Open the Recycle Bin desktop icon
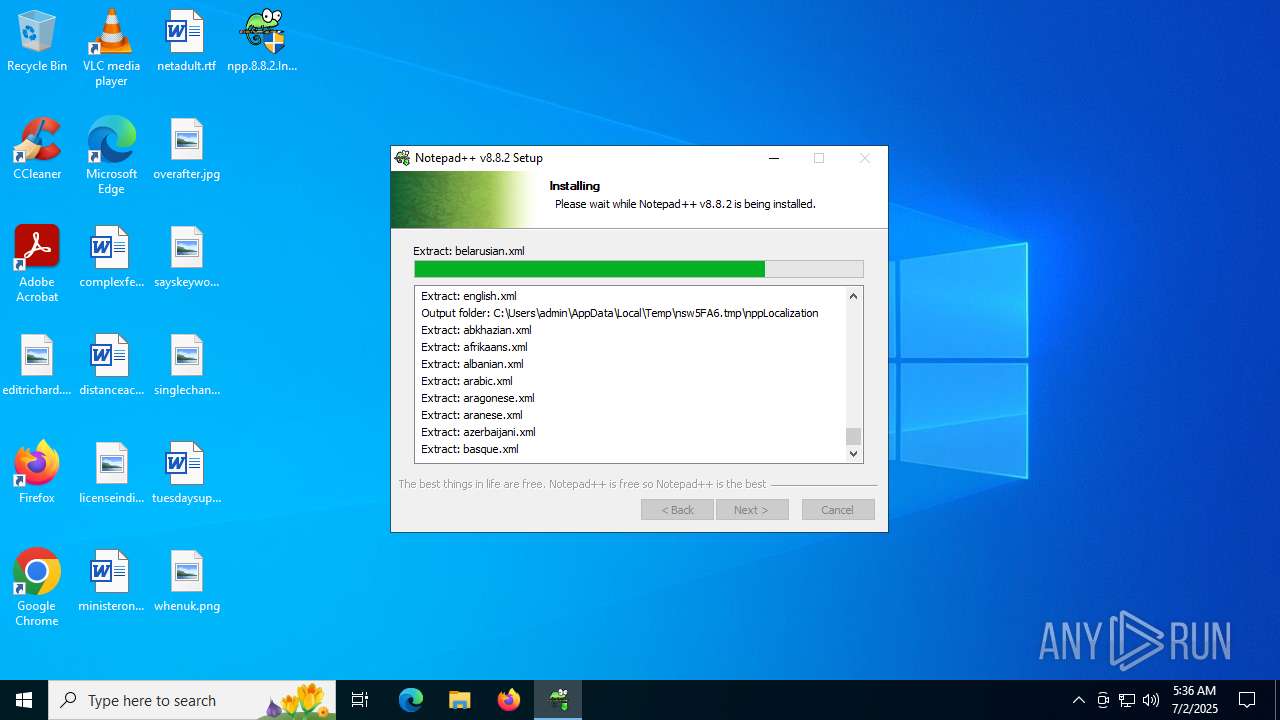 37,41
